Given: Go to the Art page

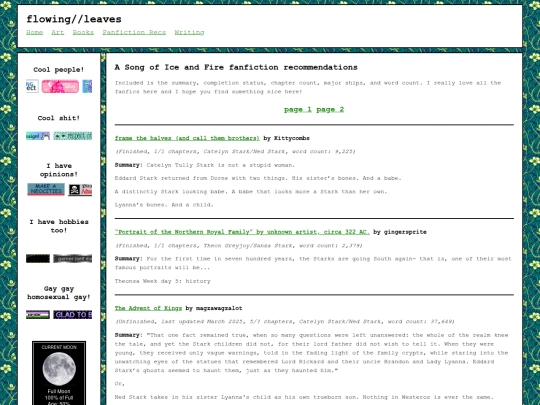Looking at the screenshot, I should pos(58,32).
